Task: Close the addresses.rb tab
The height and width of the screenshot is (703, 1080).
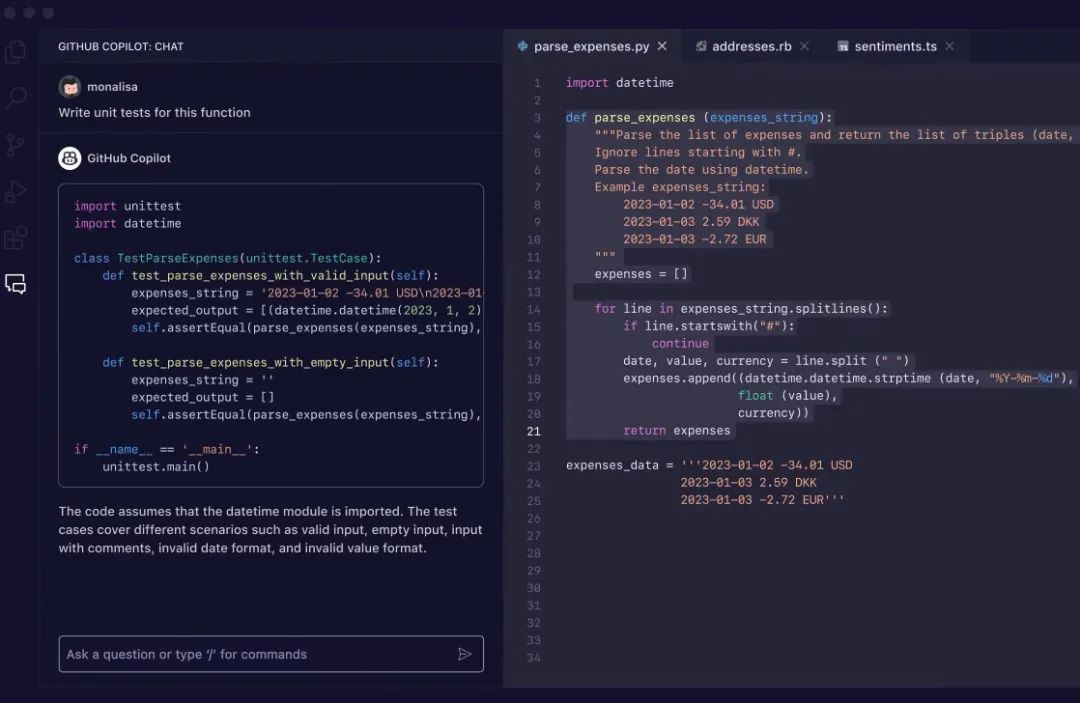Action: click(x=804, y=46)
